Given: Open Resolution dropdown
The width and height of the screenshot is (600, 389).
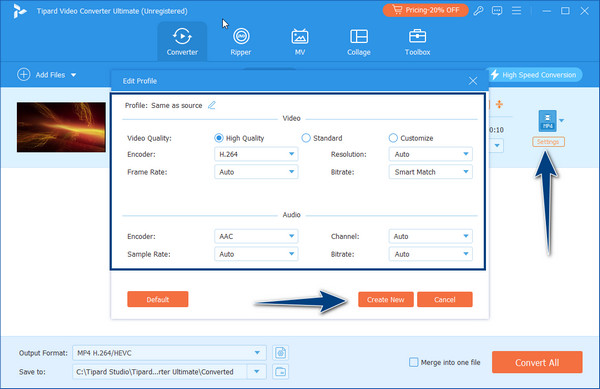Looking at the screenshot, I should pyautogui.click(x=430, y=154).
